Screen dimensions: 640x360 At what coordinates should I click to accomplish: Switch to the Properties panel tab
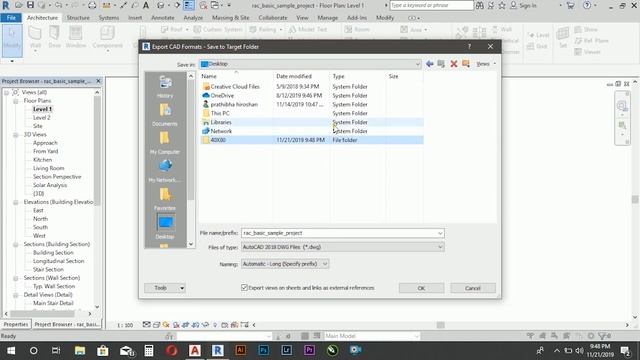pyautogui.click(x=16, y=324)
